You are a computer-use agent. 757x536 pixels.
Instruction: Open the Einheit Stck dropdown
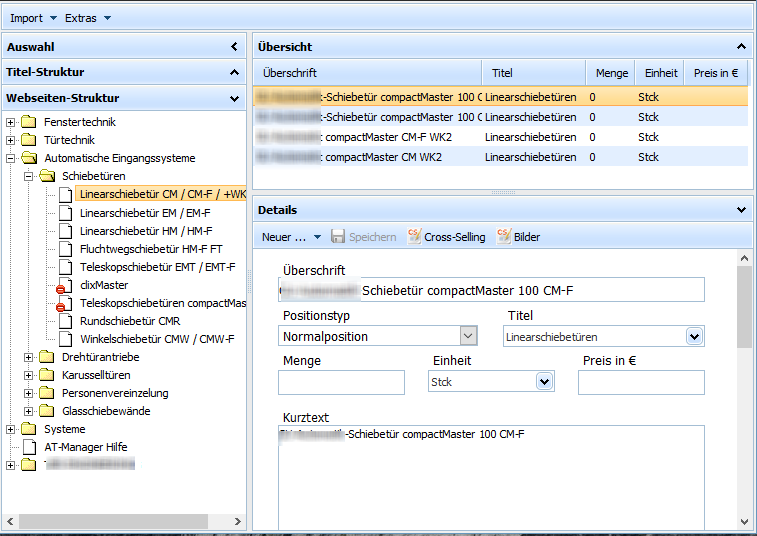pos(545,381)
